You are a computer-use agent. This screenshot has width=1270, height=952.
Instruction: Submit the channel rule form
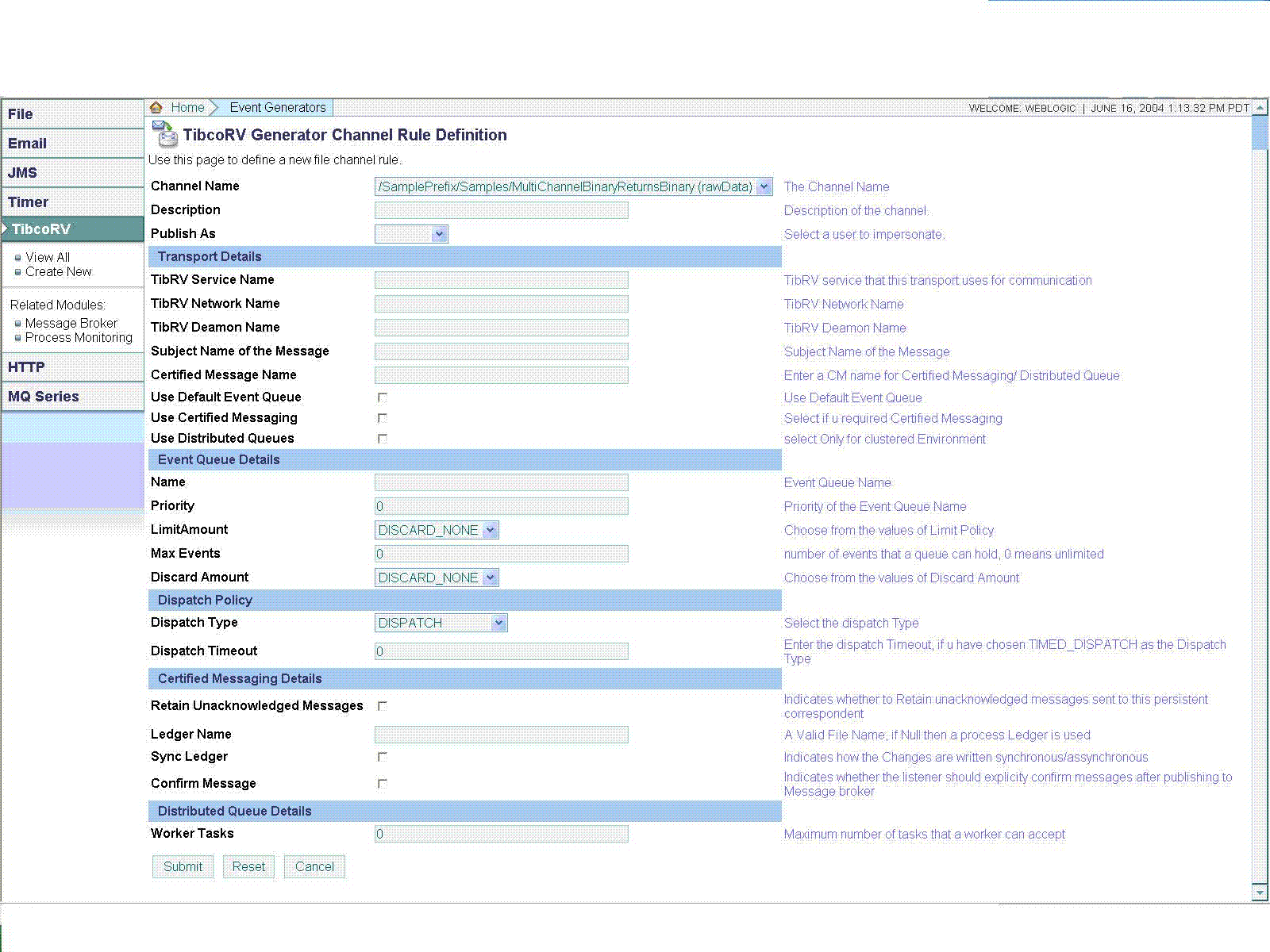pos(183,866)
